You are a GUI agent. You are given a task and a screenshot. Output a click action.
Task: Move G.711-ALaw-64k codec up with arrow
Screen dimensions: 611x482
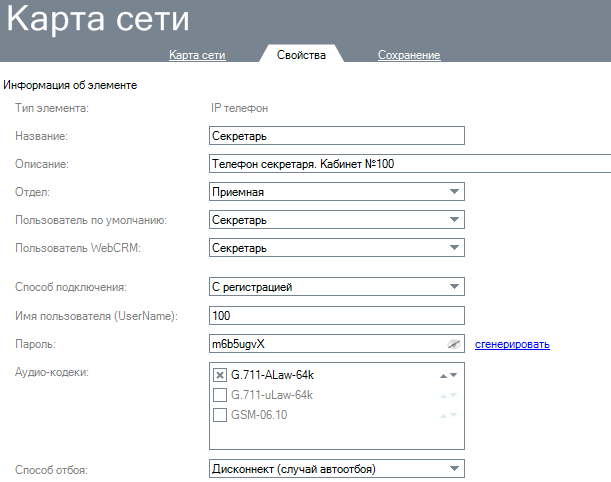443,376
